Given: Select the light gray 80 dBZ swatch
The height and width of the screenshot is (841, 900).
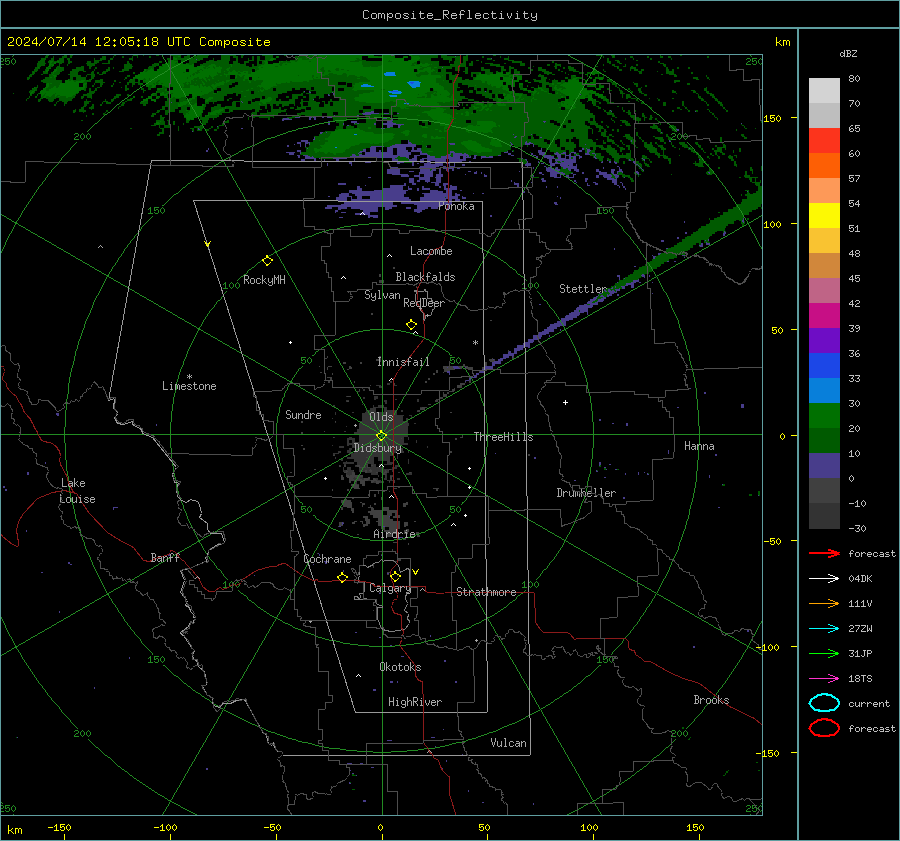Looking at the screenshot, I should (824, 90).
